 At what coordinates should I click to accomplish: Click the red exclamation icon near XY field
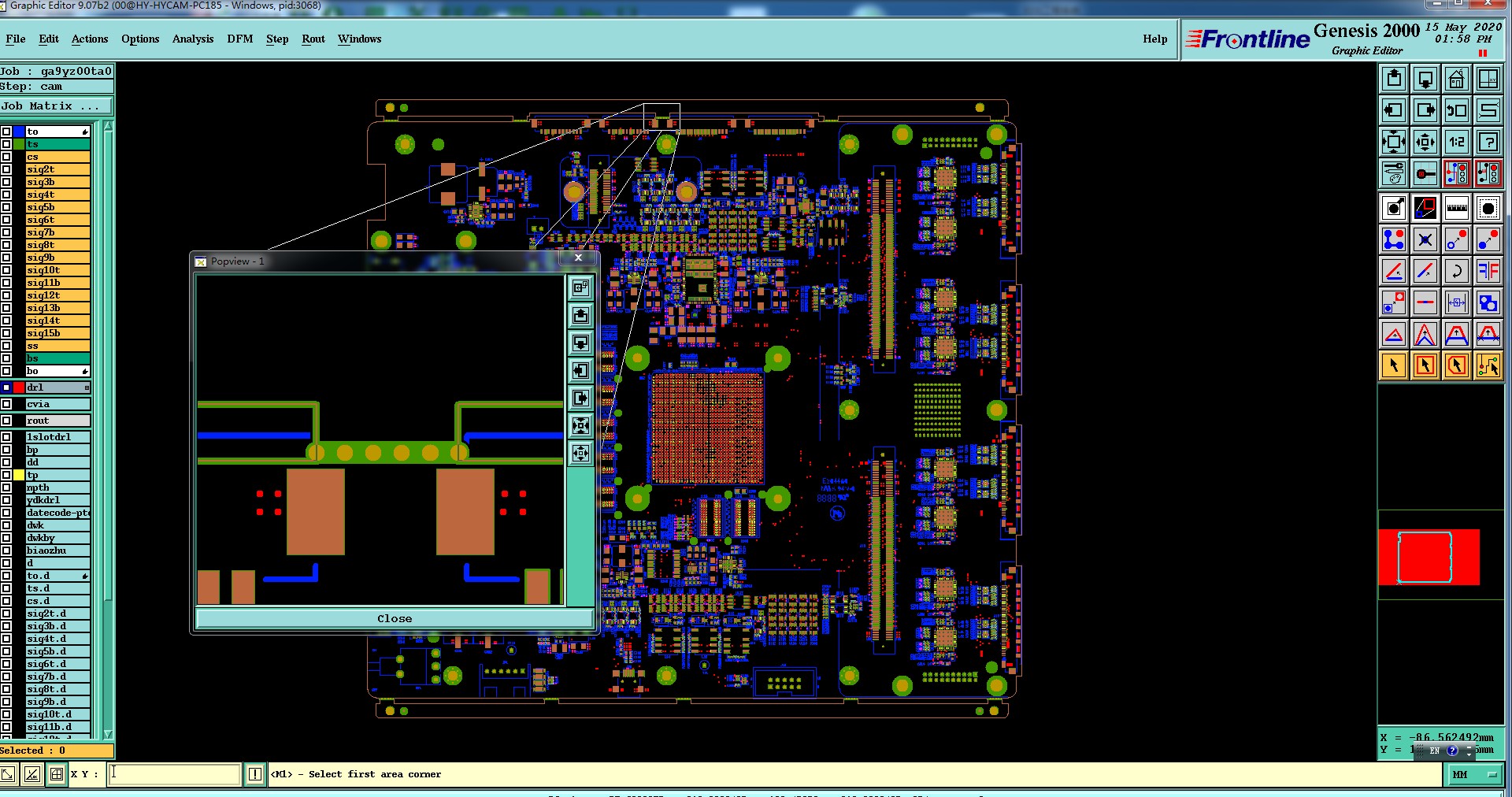[x=255, y=774]
